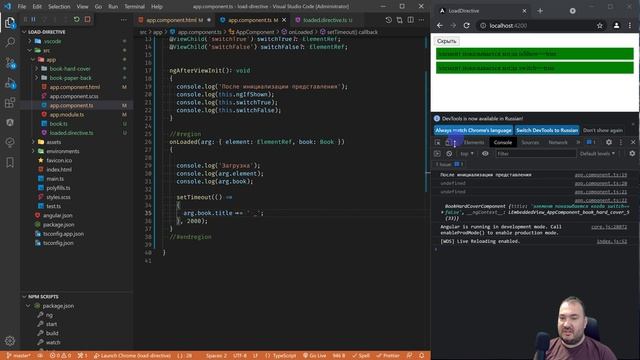Open loaded.directive.ts in the explorer
Viewport: 640px width, 360px height.
(x=71, y=133)
